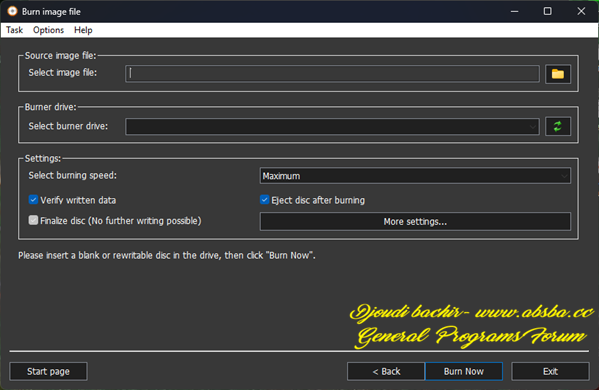
Task: Browse for image file with folder icon
Action: [x=558, y=74]
